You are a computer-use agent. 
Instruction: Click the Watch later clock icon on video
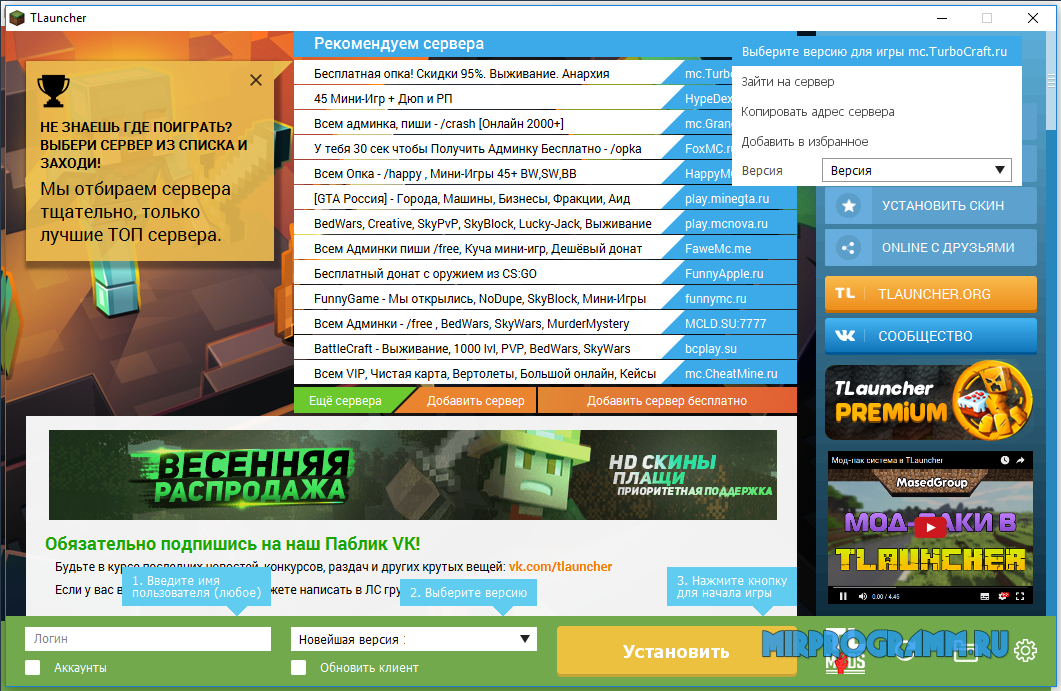1005,460
